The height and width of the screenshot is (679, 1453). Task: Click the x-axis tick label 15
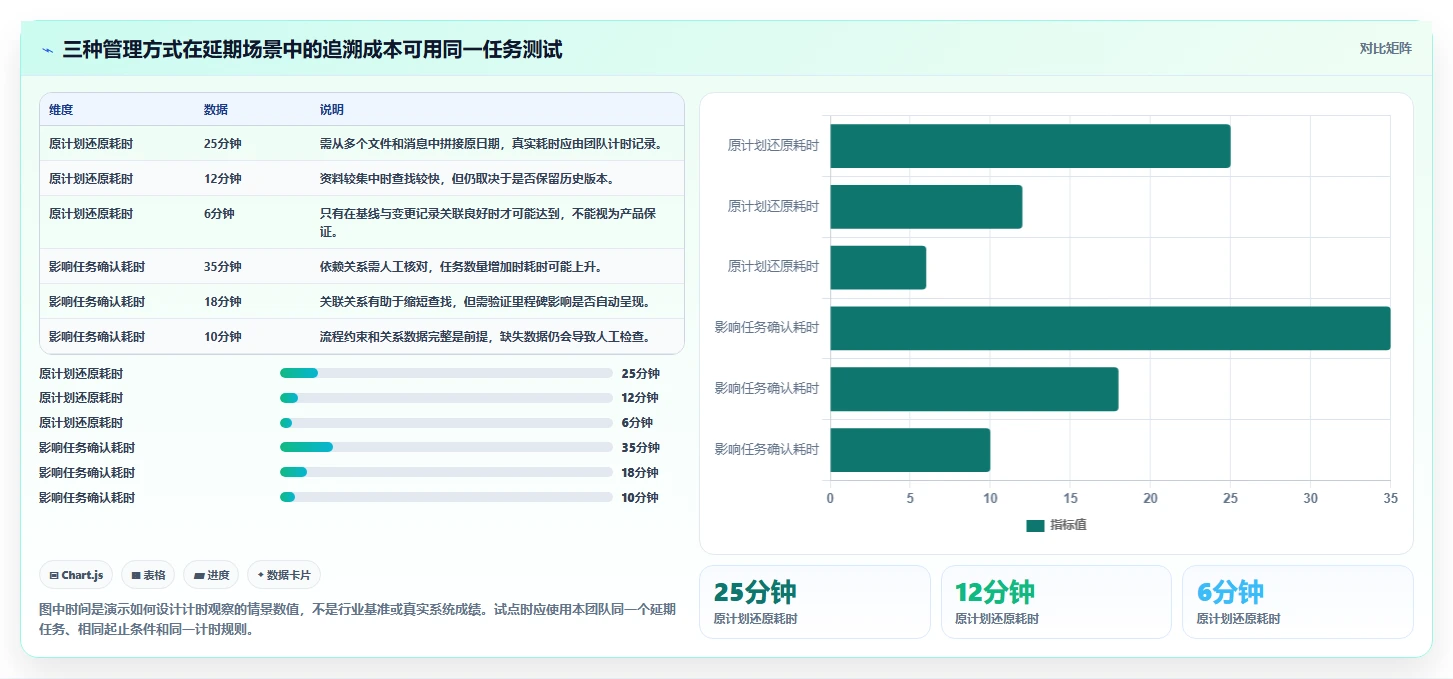1070,498
